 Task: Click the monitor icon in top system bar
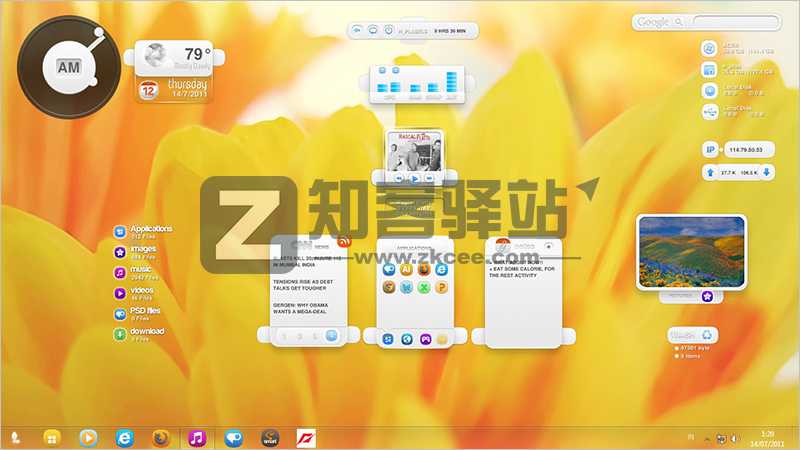point(373,30)
